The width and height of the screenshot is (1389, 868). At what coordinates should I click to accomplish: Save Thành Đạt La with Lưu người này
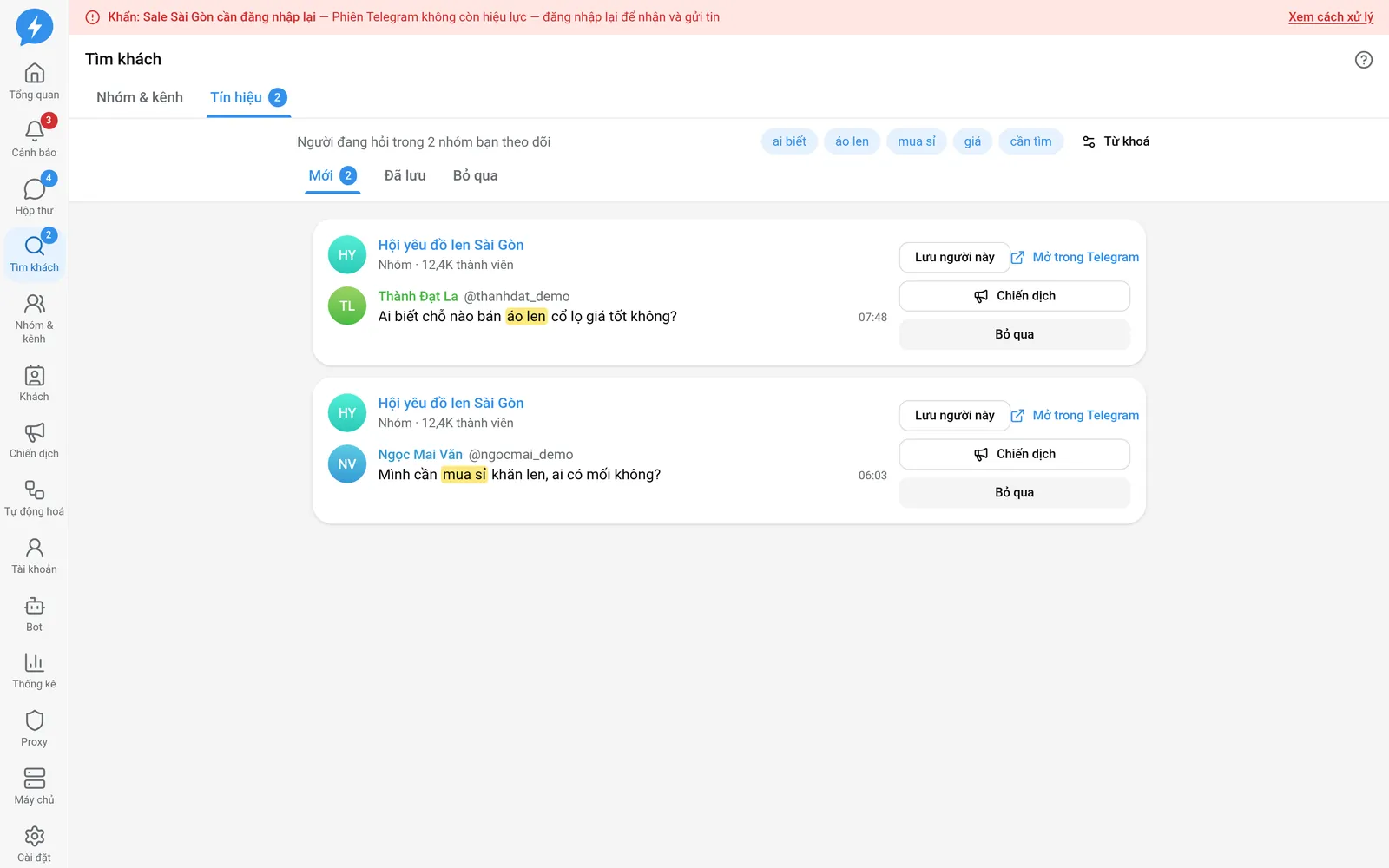[x=954, y=257]
